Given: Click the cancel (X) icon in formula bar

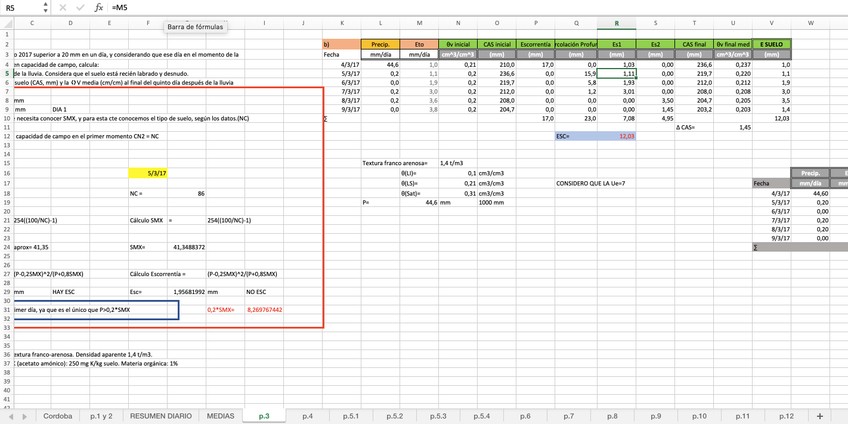Looking at the screenshot, I should click(x=63, y=7).
